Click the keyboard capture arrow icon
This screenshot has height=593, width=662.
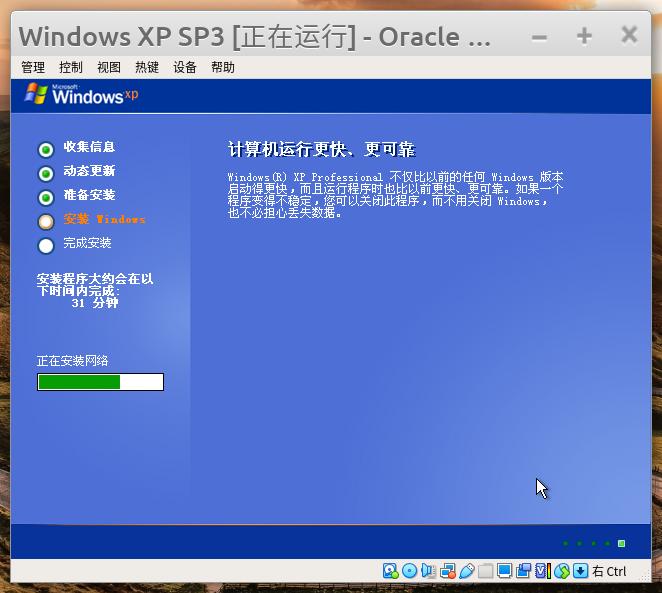click(581, 571)
